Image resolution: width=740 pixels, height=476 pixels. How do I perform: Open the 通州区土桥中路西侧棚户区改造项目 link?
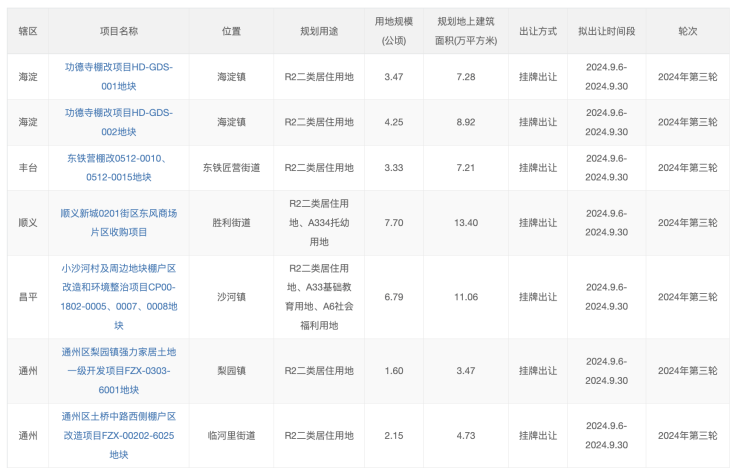tap(118, 435)
